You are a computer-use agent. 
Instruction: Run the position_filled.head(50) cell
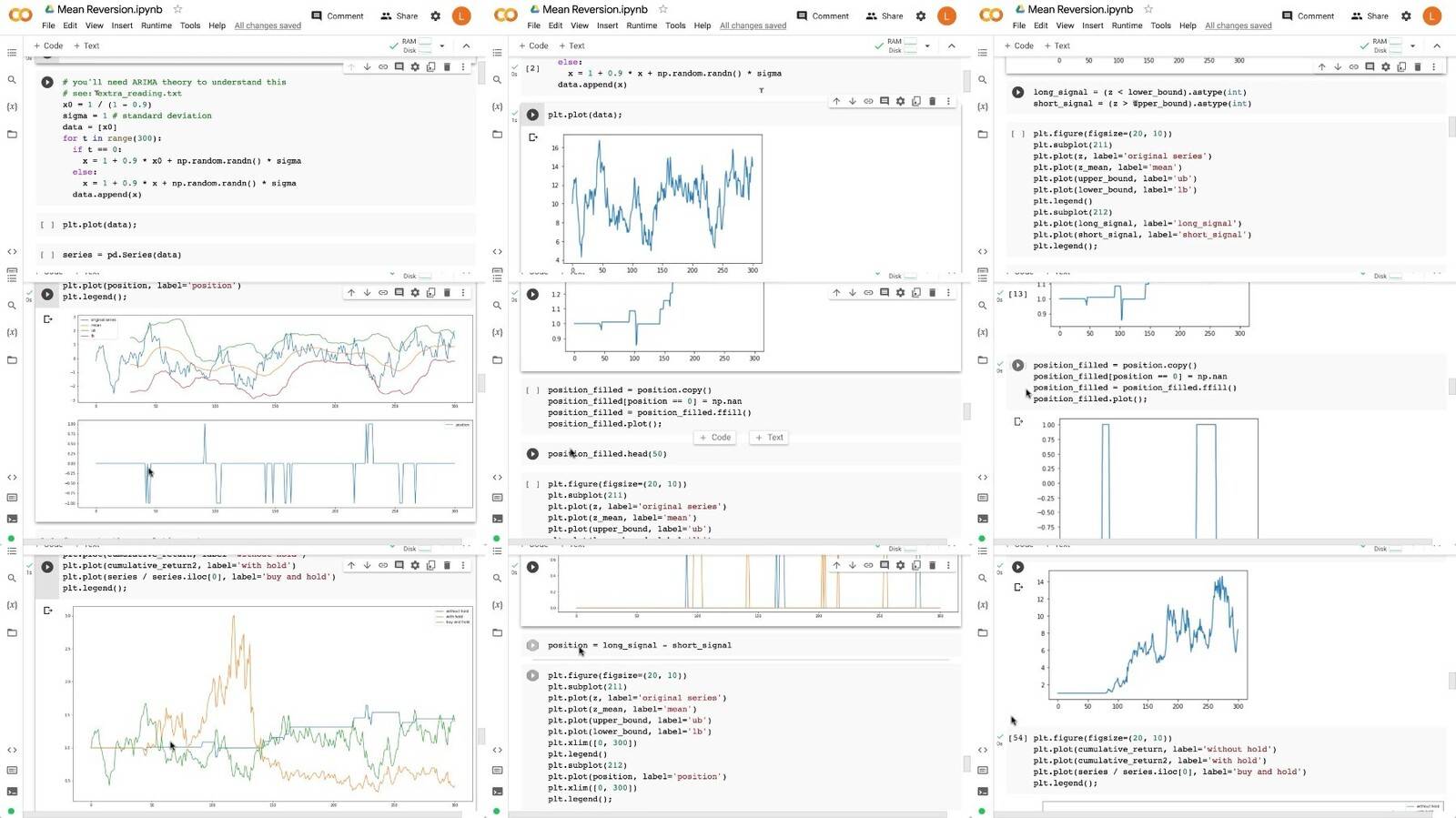(532, 453)
